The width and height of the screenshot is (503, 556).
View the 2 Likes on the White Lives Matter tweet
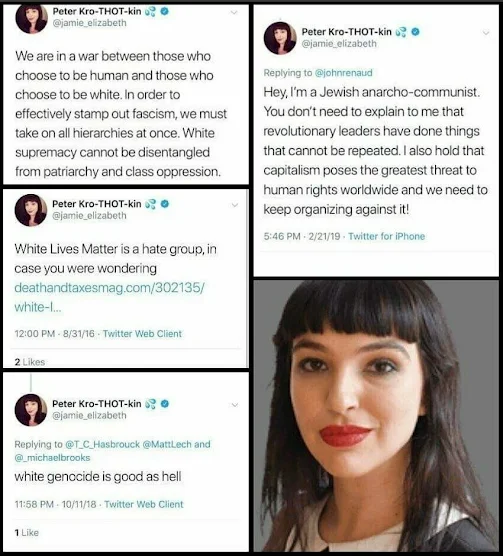click(30, 362)
